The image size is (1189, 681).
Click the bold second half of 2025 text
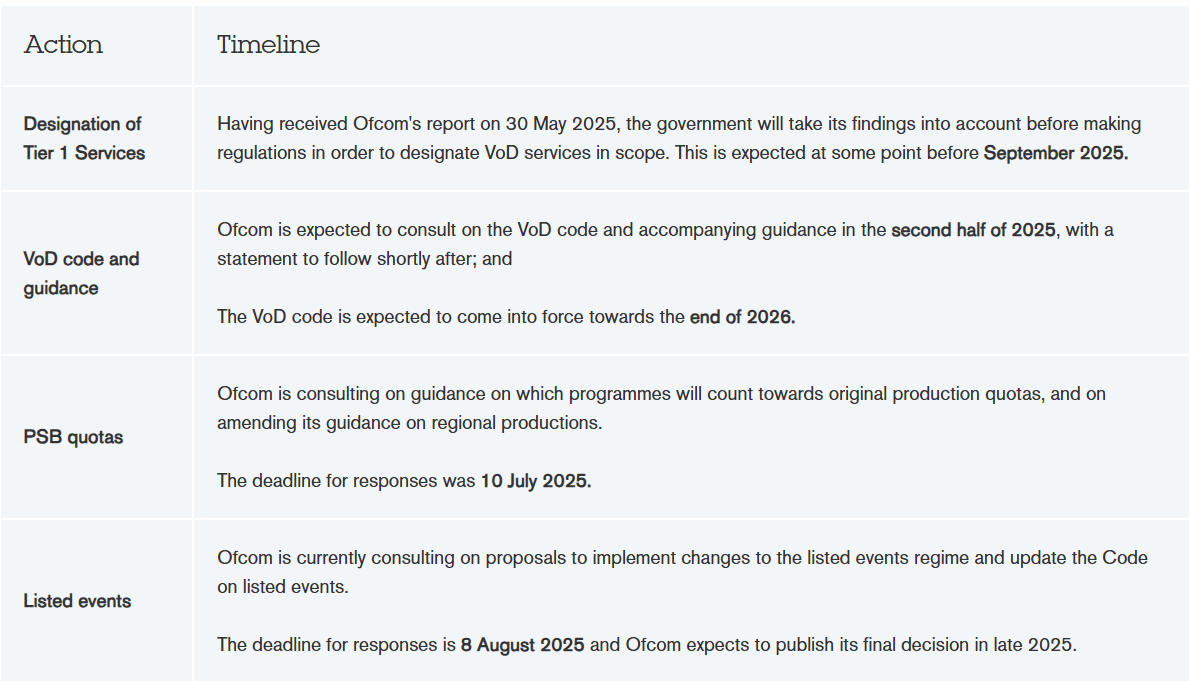click(x=973, y=230)
